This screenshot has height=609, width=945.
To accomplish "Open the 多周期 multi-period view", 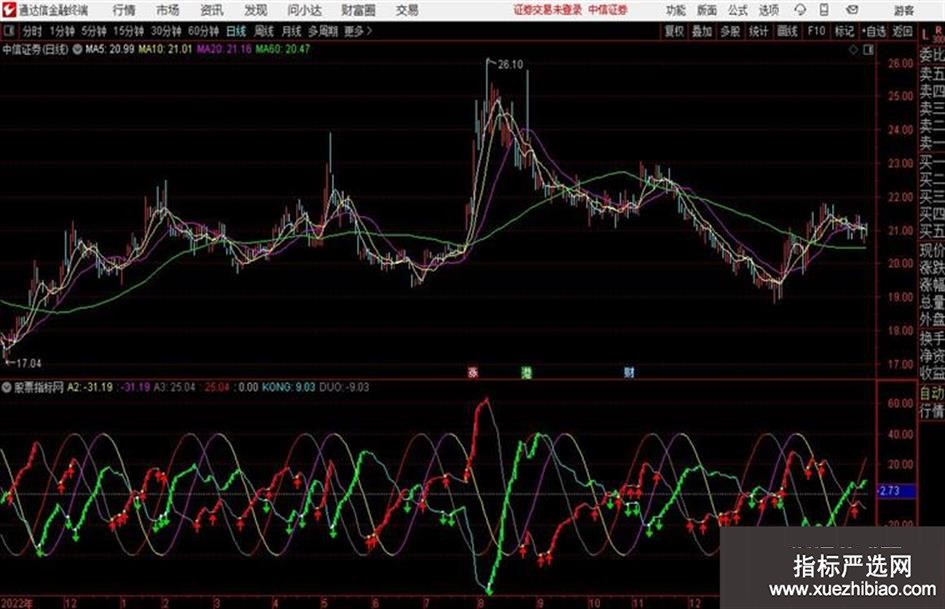I will coord(323,31).
